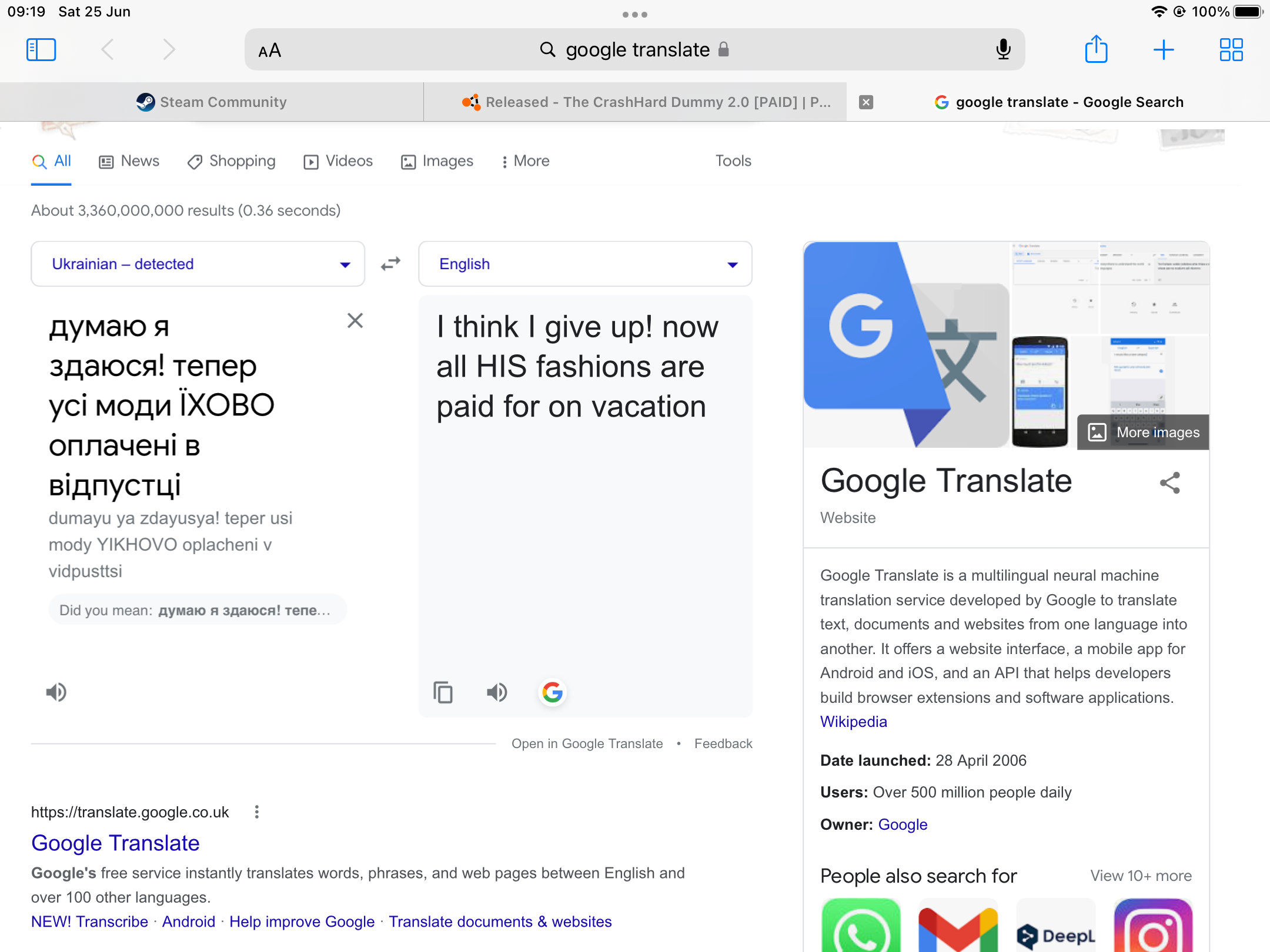
Task: Switch to the Images search tab
Action: [x=437, y=161]
